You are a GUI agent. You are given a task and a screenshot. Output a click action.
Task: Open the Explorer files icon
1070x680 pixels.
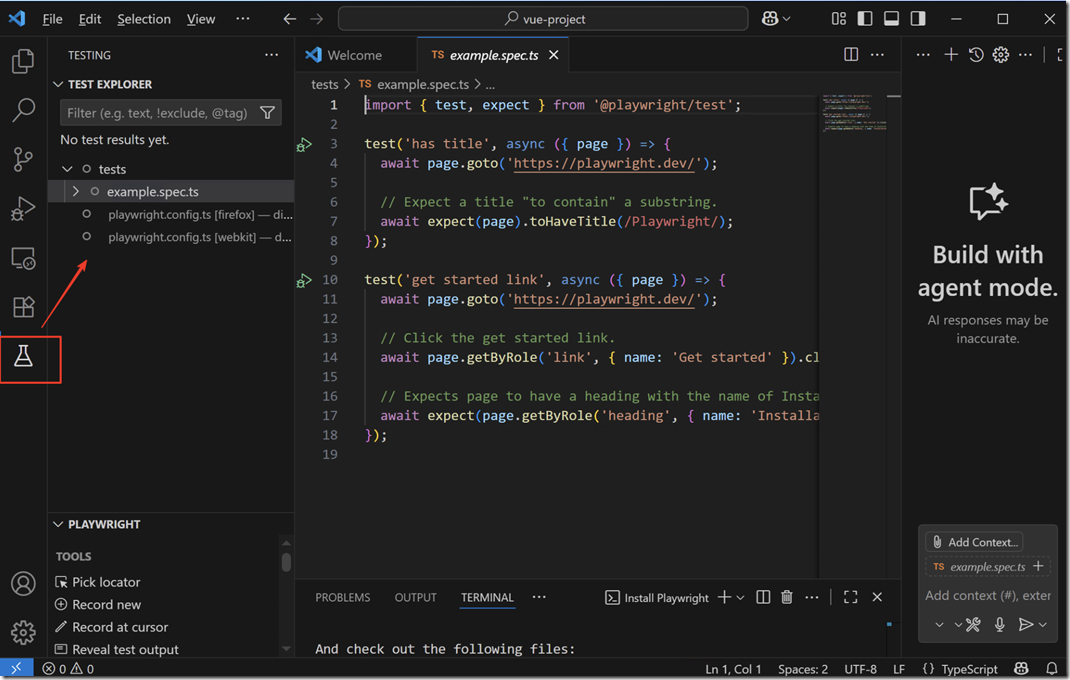pyautogui.click(x=23, y=62)
